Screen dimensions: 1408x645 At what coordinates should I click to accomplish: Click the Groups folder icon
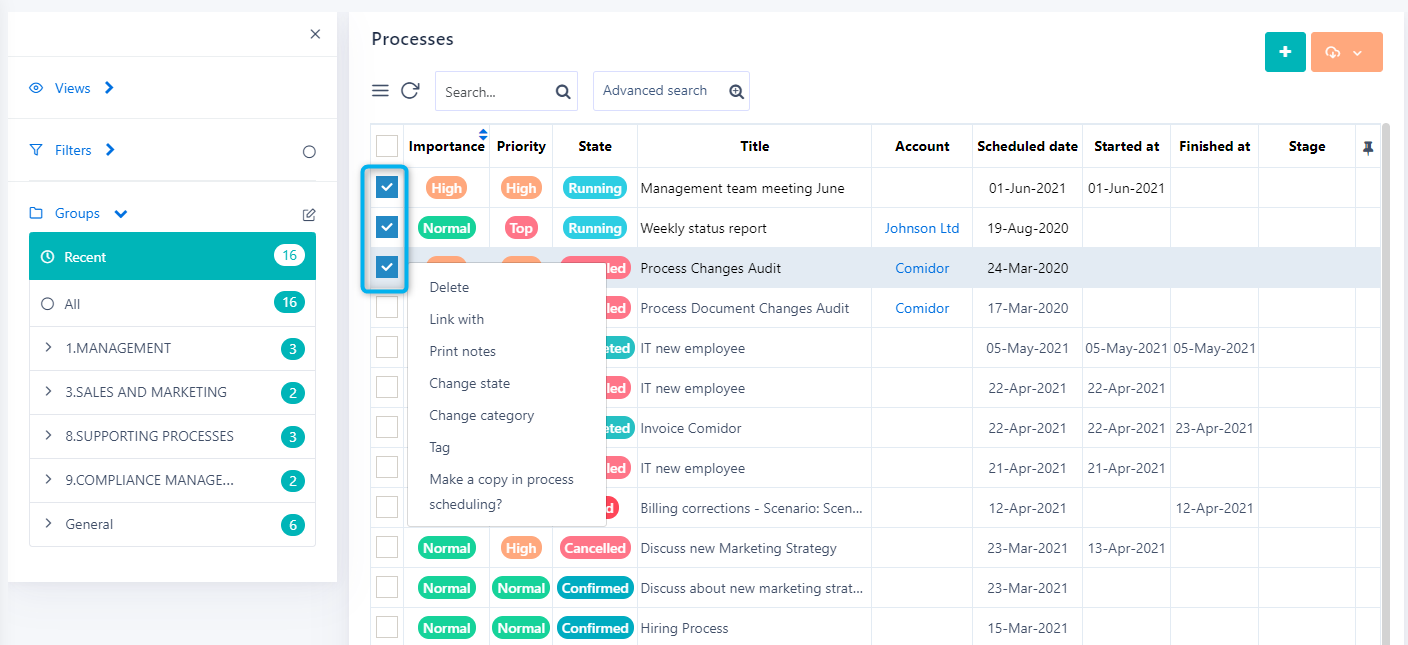(x=36, y=213)
